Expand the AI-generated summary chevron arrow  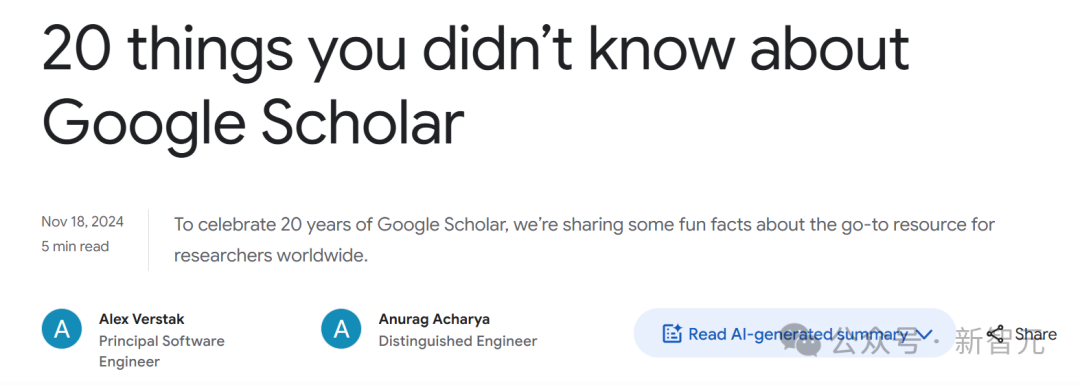[925, 335]
